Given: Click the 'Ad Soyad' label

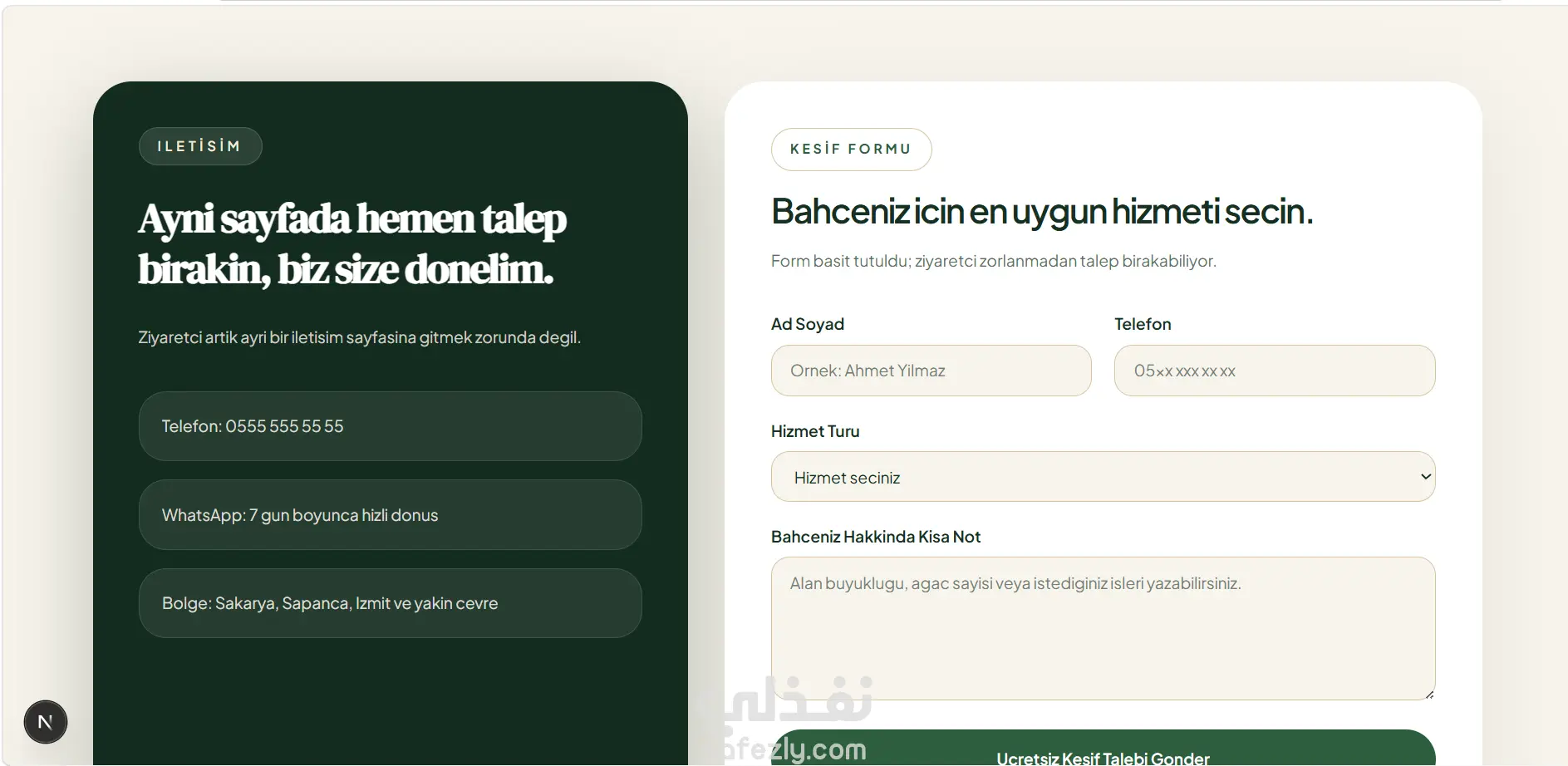Looking at the screenshot, I should pyautogui.click(x=808, y=324).
